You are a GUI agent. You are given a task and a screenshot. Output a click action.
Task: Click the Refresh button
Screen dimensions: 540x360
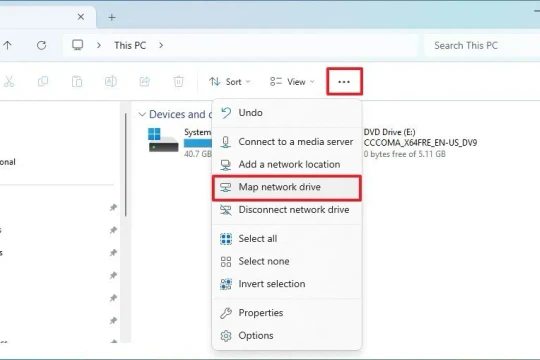tap(42, 45)
